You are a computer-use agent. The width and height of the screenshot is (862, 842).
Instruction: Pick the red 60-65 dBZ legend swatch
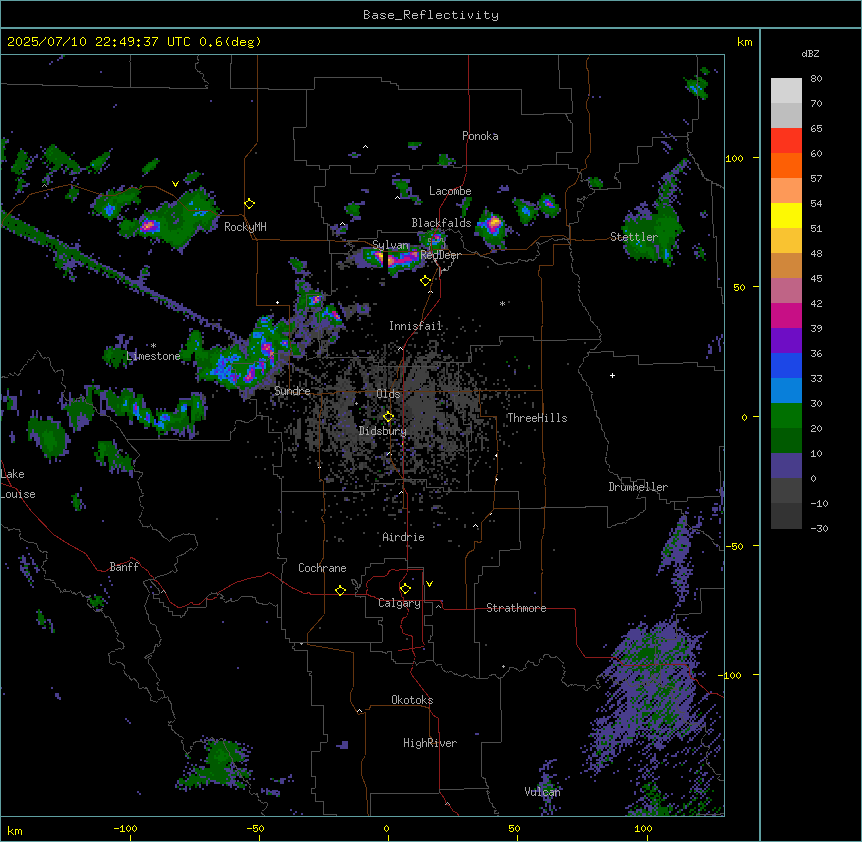pos(786,141)
